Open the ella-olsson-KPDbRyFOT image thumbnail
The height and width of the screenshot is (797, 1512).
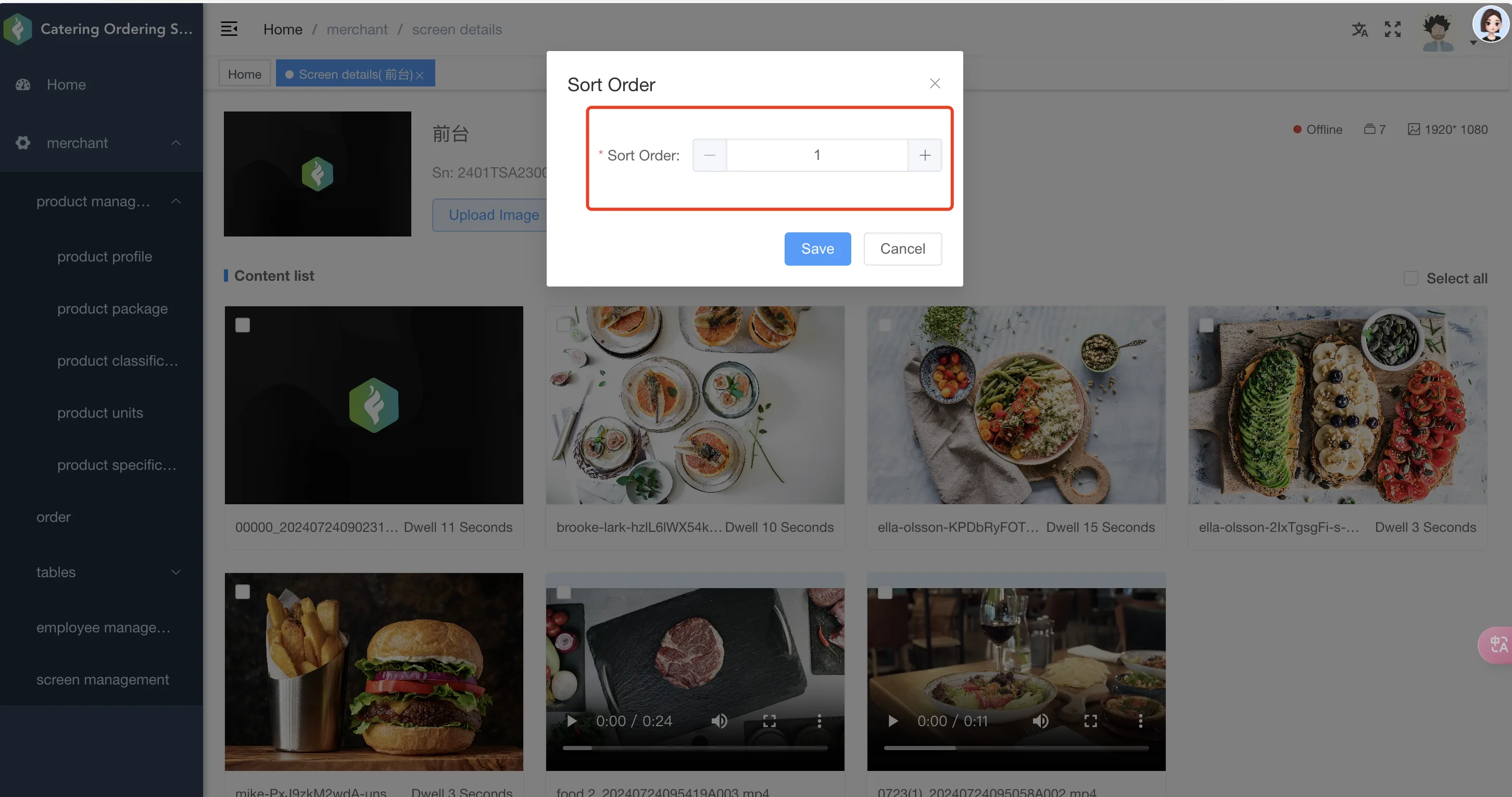[x=1016, y=405]
